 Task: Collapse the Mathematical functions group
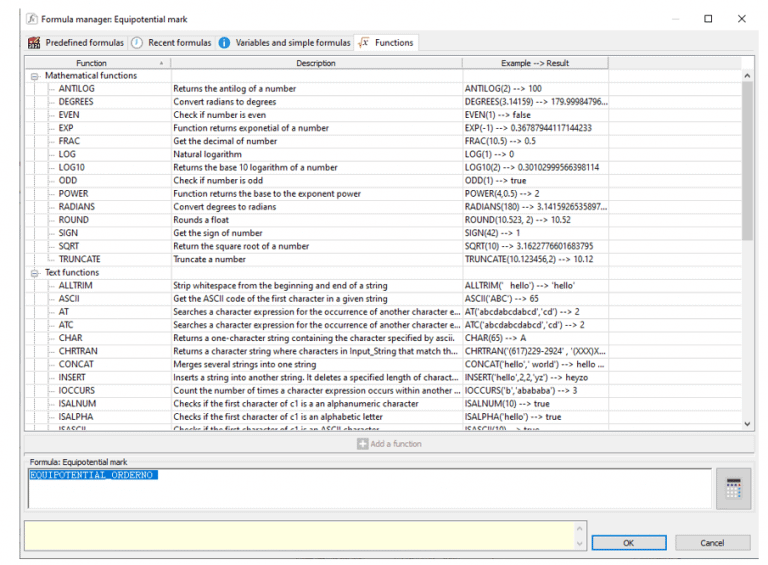point(34,76)
